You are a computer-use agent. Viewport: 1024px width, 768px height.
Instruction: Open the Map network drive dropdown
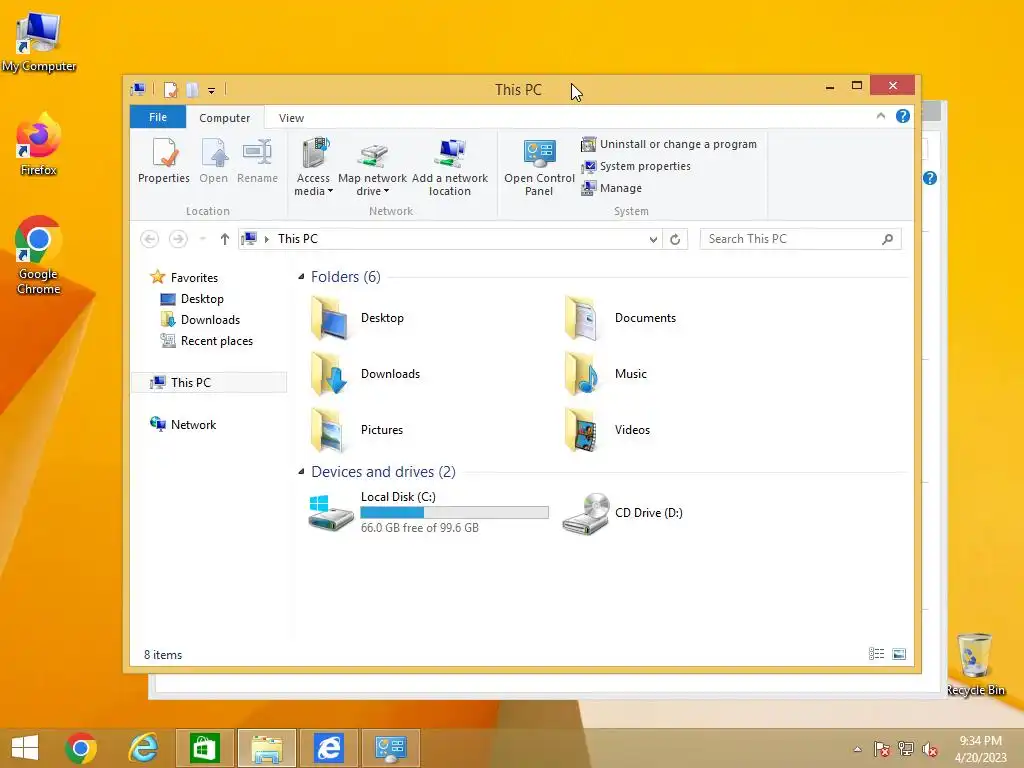(372, 167)
